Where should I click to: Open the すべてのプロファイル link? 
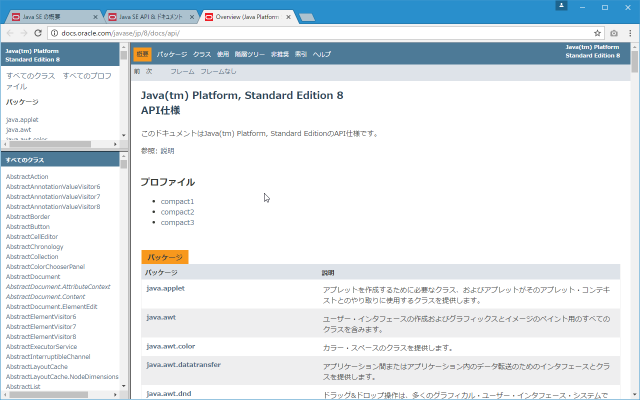tap(59, 81)
